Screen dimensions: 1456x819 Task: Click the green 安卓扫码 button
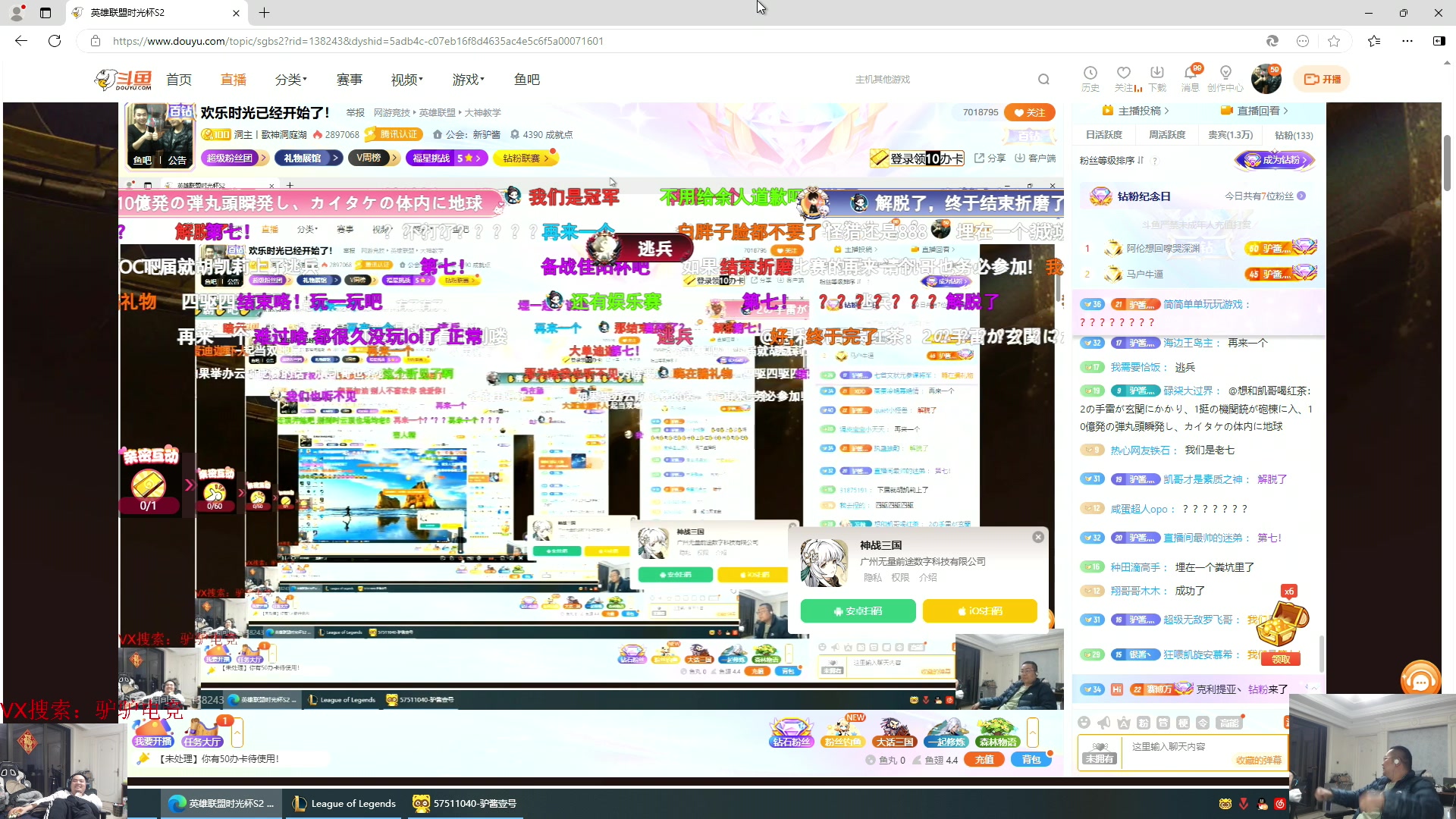858,610
